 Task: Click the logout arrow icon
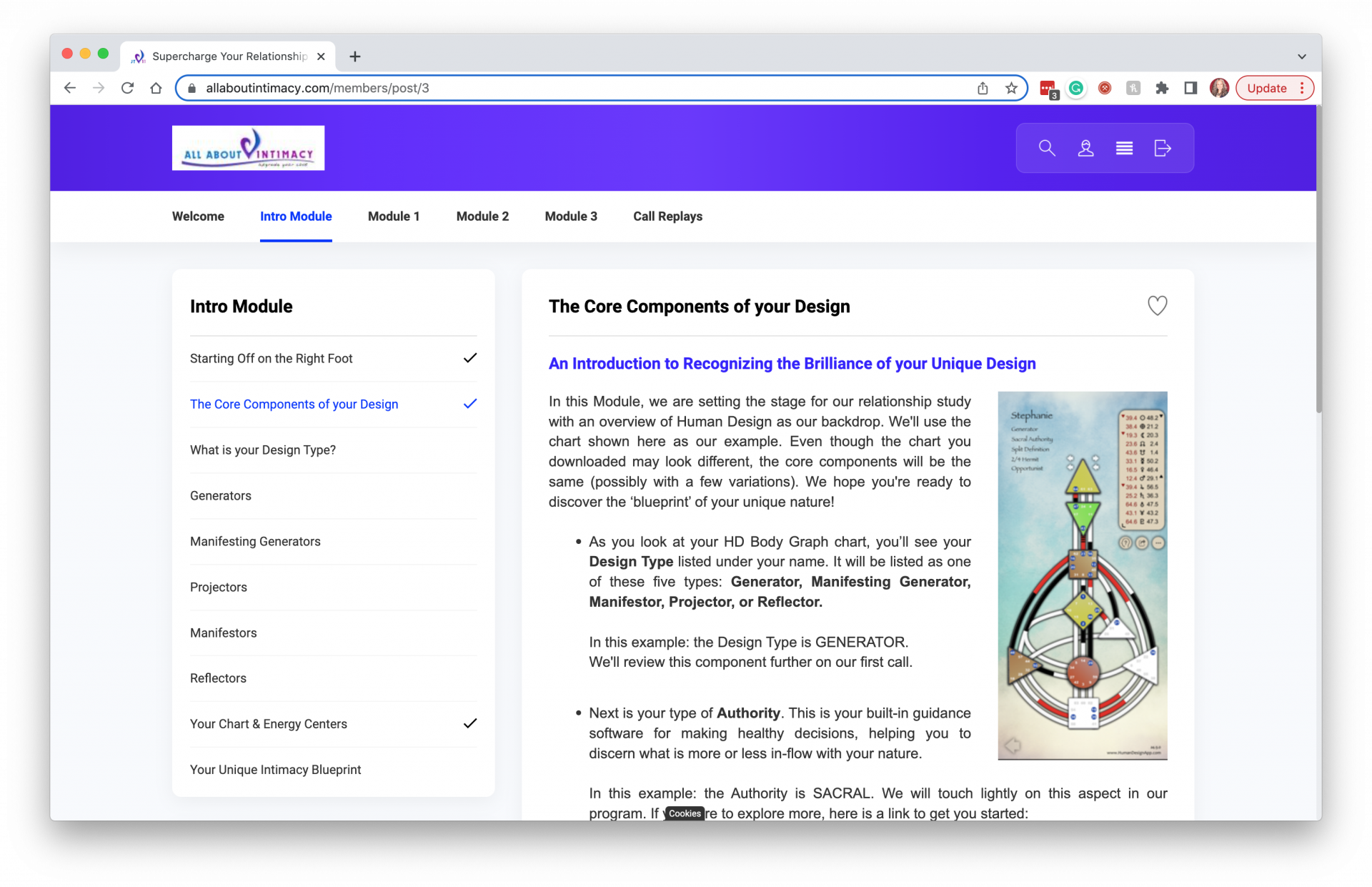(x=1163, y=148)
